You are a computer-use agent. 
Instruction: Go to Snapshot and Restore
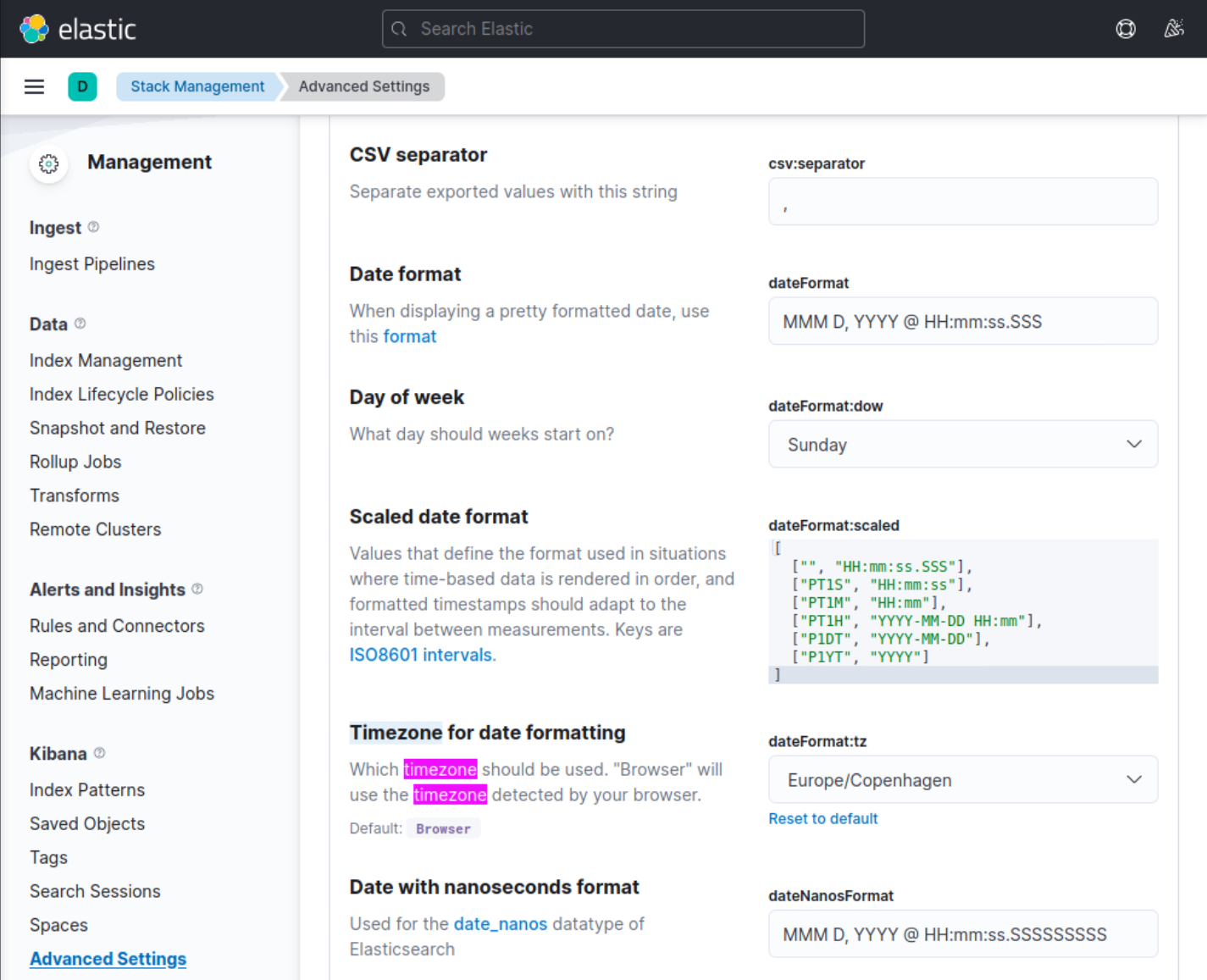[118, 429]
